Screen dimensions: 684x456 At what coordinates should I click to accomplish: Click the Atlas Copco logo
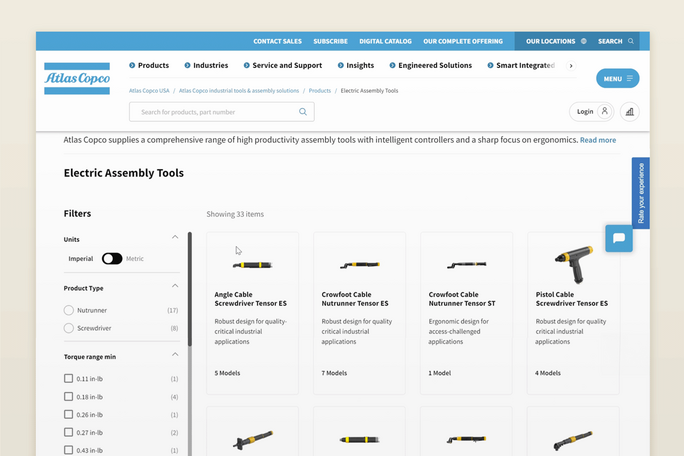click(76, 78)
